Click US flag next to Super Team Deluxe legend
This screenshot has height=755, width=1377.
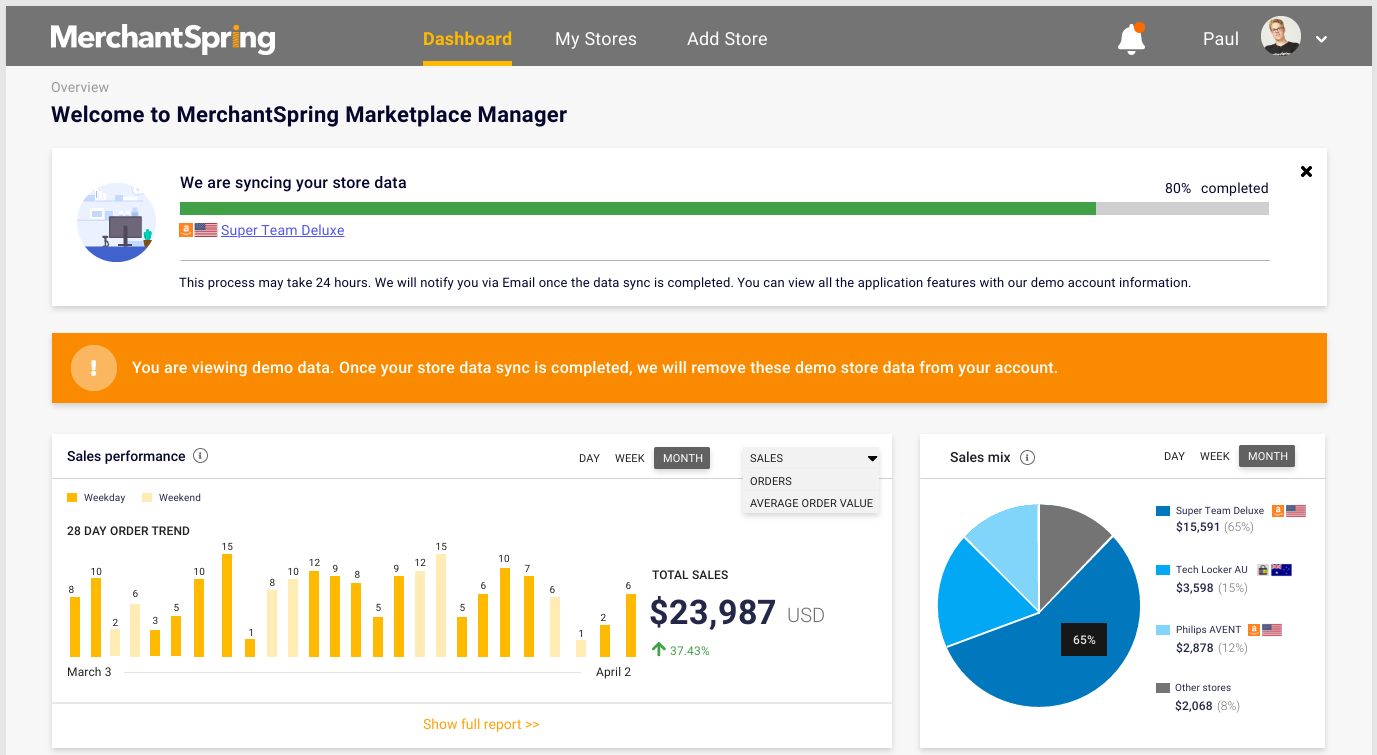pos(1296,510)
